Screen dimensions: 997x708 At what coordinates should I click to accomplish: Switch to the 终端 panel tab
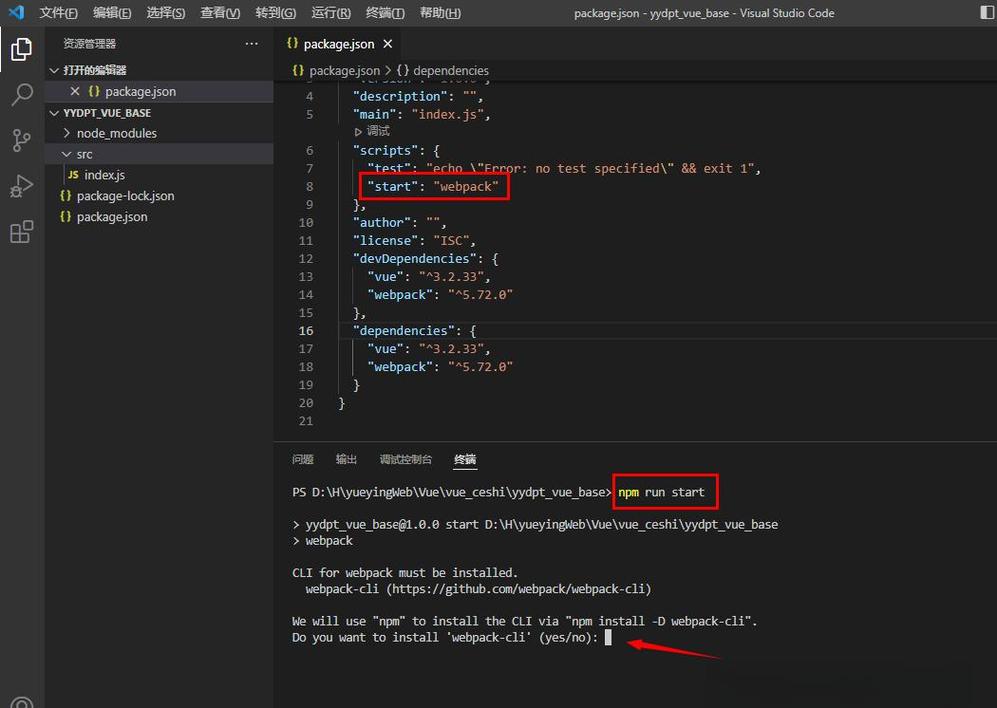[x=465, y=459]
